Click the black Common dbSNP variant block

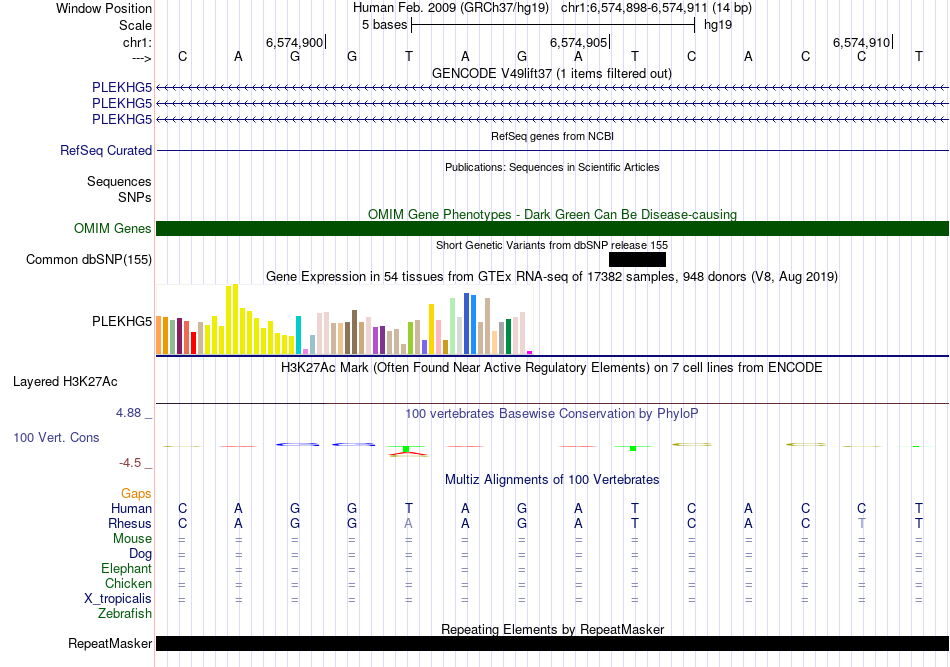coord(636,260)
